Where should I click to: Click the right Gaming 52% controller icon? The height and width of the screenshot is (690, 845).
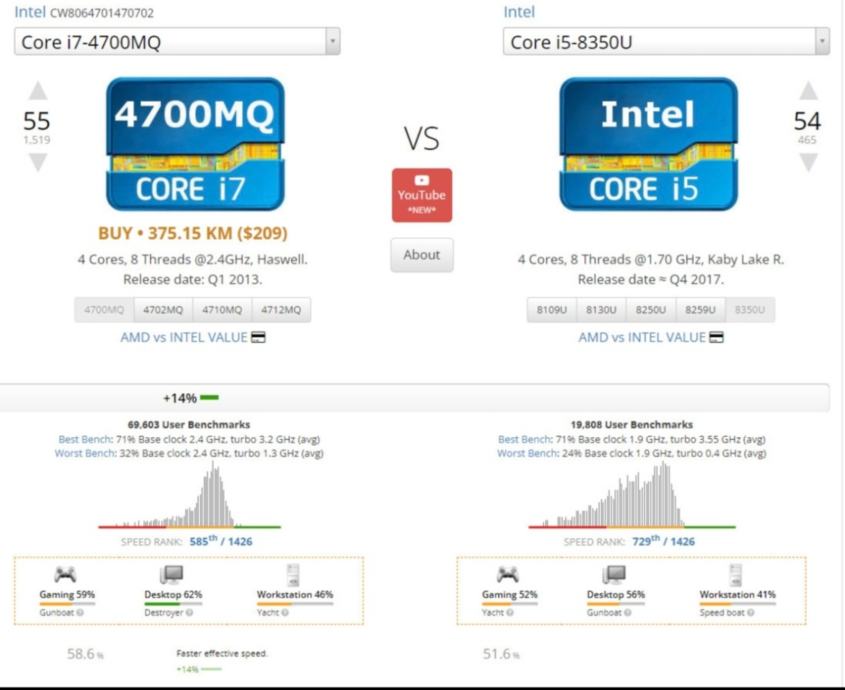(x=508, y=574)
